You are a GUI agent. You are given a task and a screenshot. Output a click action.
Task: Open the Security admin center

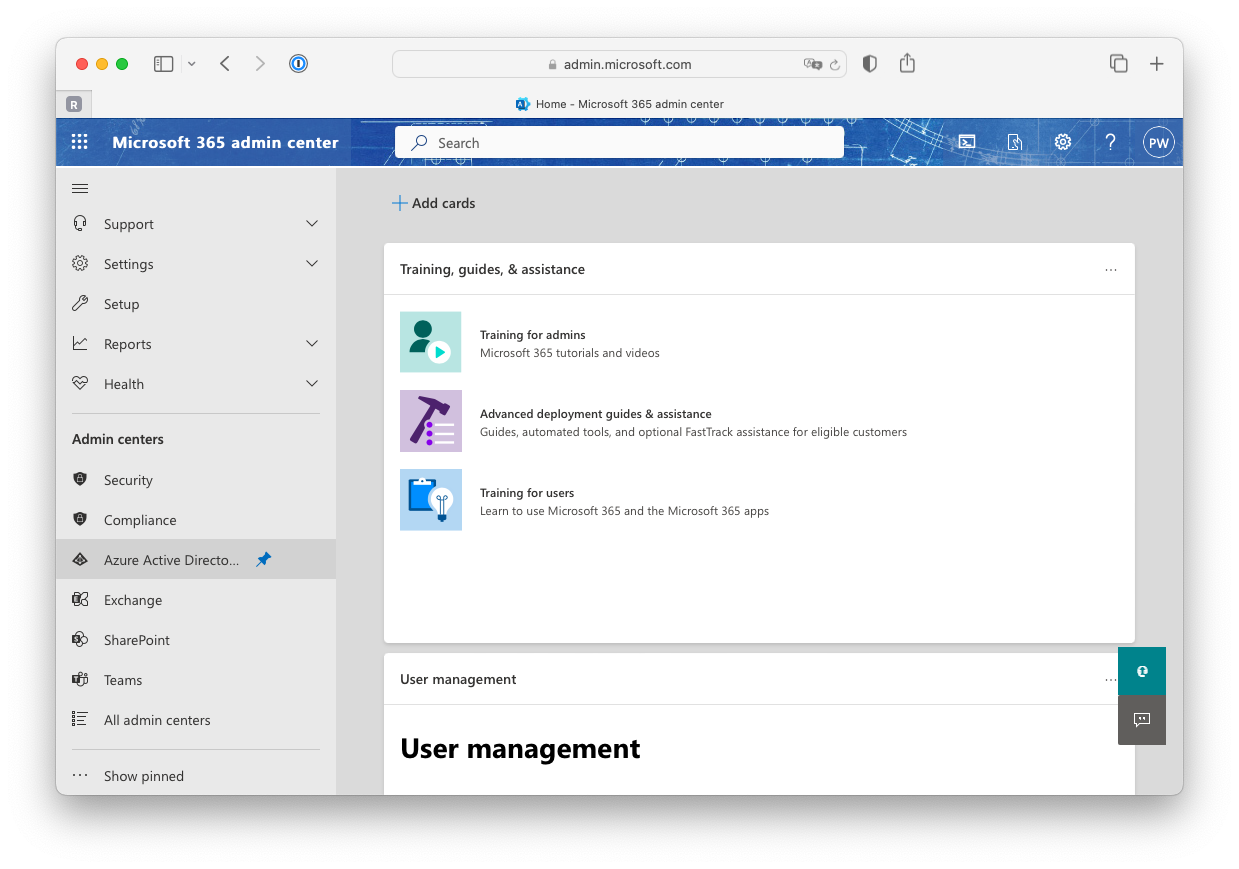coord(196,480)
